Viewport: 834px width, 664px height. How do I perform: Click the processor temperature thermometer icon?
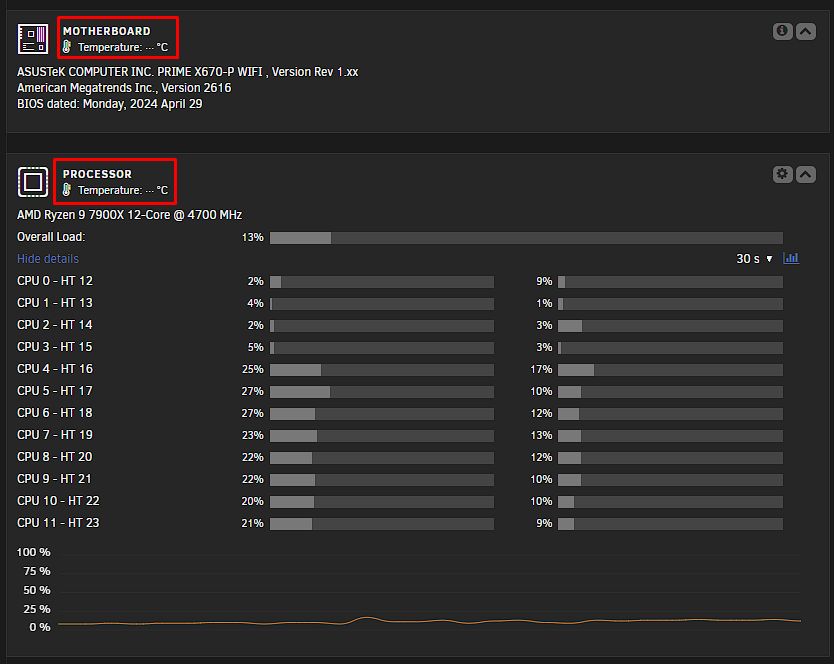point(67,190)
